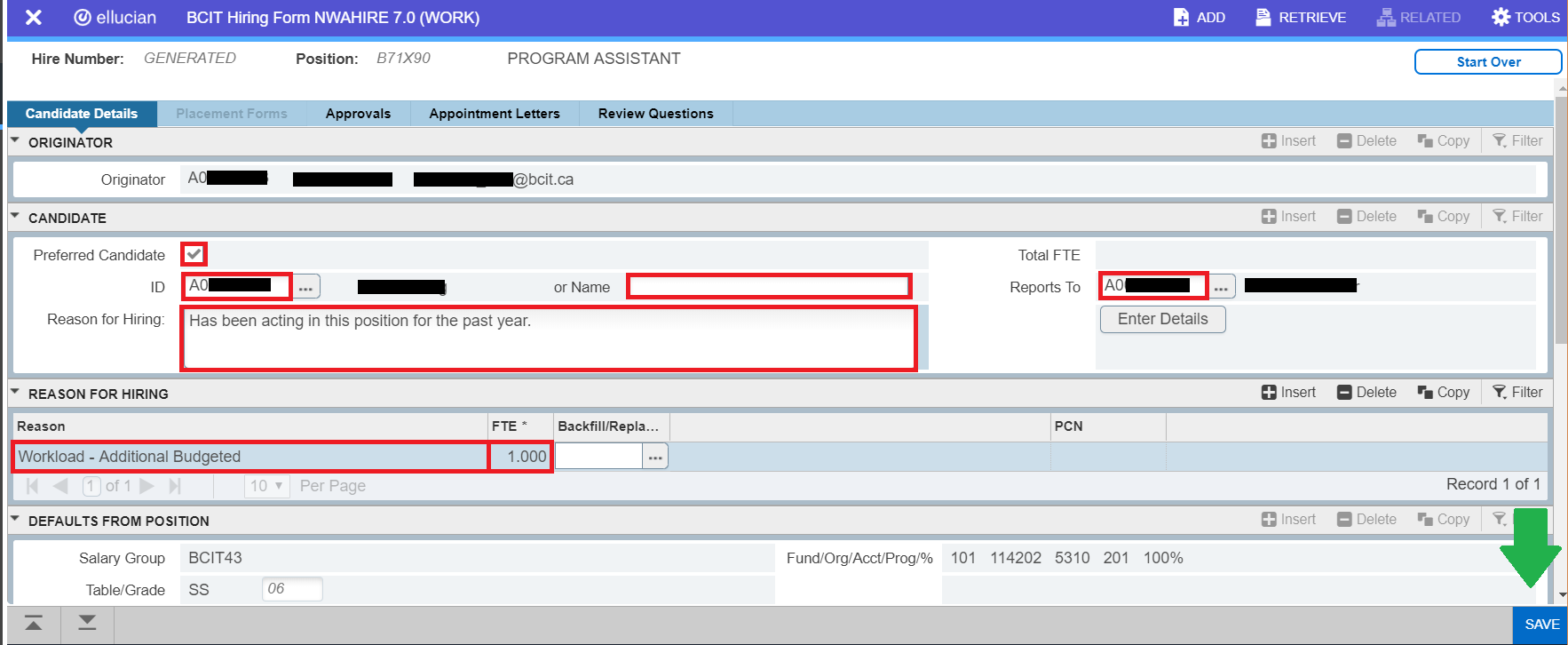Open the 10 Per Page dropdown

266,486
